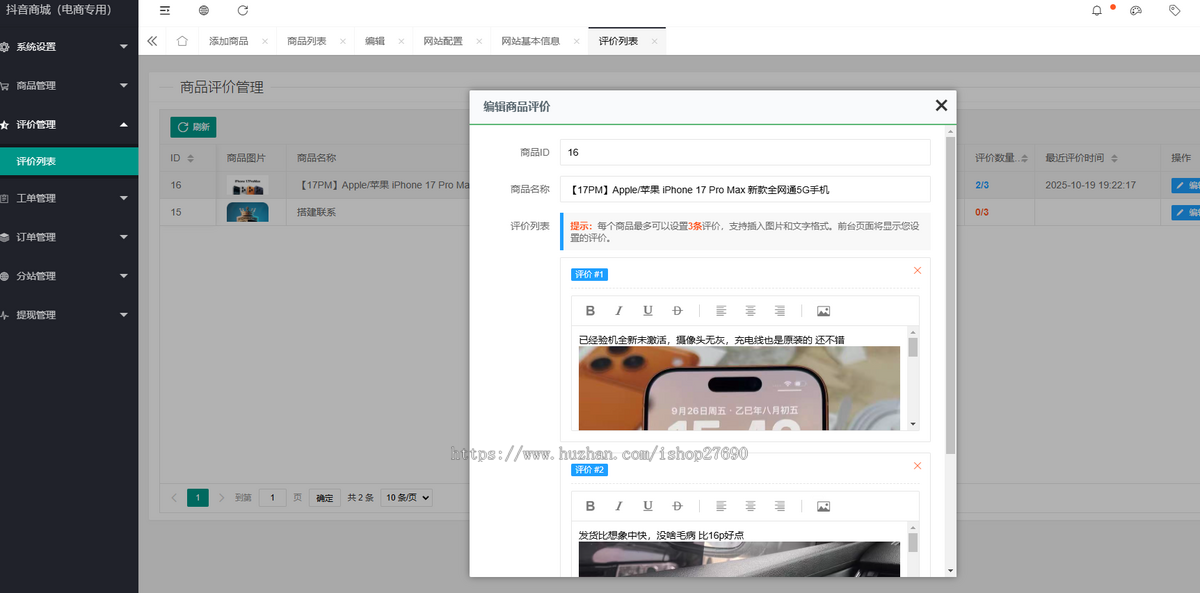1200x593 pixels.
Task: Open the notification bell icon
Action: 1097,10
